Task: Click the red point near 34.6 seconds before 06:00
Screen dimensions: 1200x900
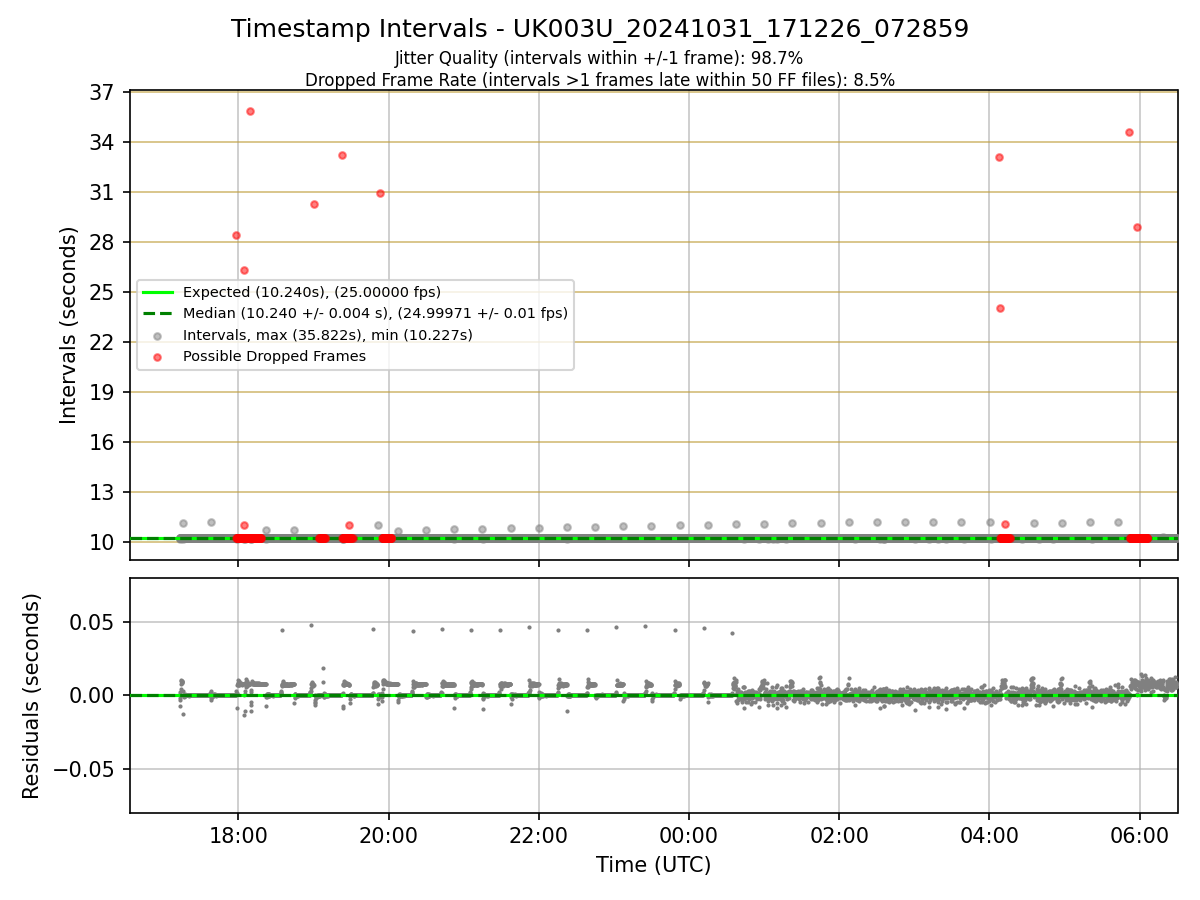Action: [1129, 132]
